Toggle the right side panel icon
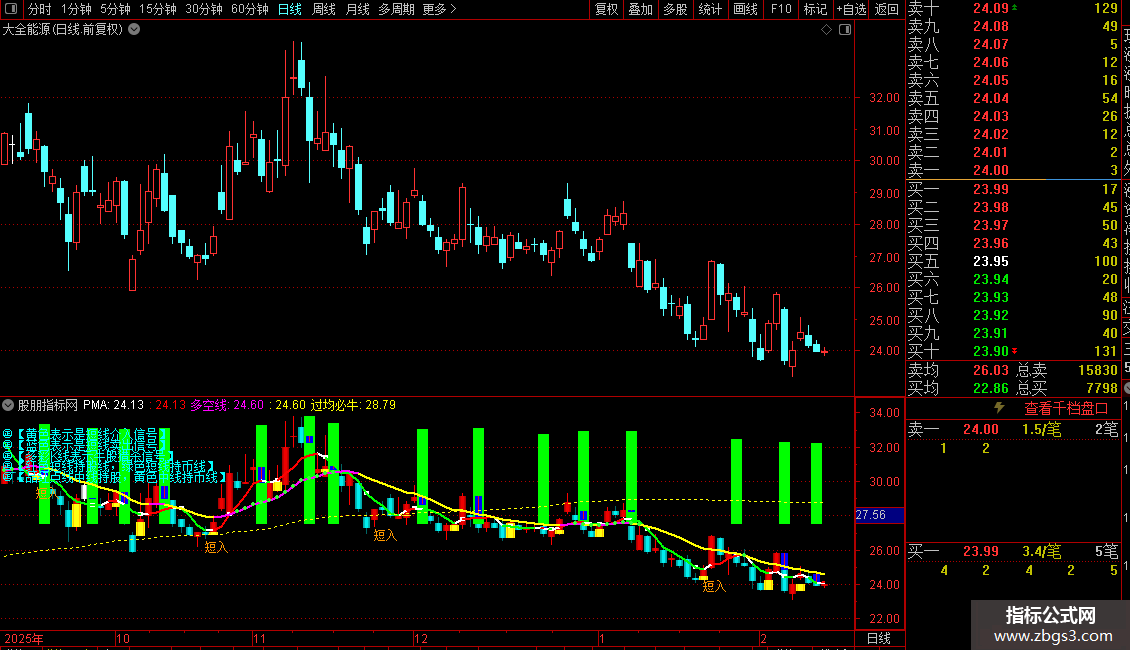 845,30
